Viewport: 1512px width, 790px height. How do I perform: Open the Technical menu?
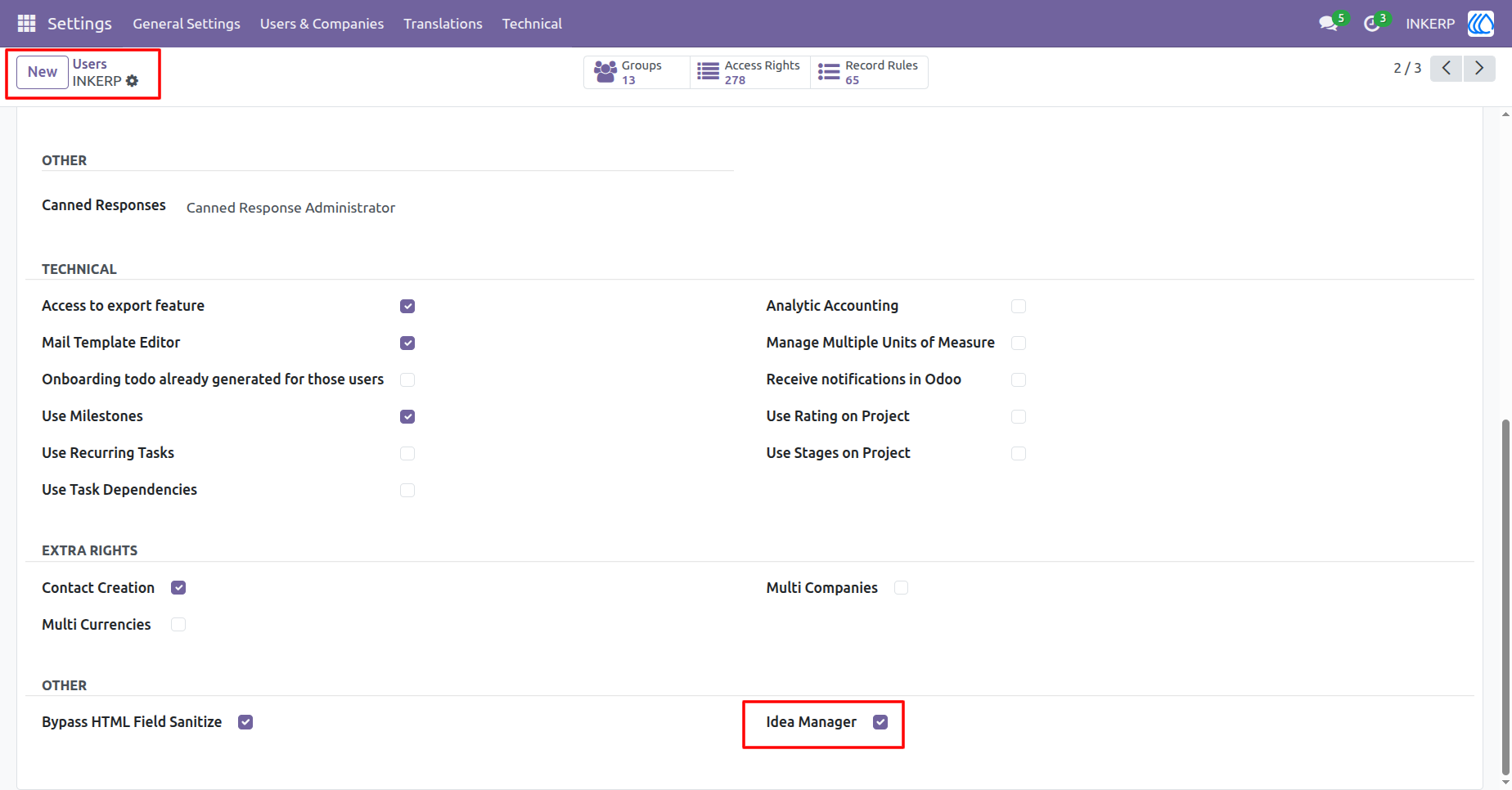pyautogui.click(x=532, y=24)
